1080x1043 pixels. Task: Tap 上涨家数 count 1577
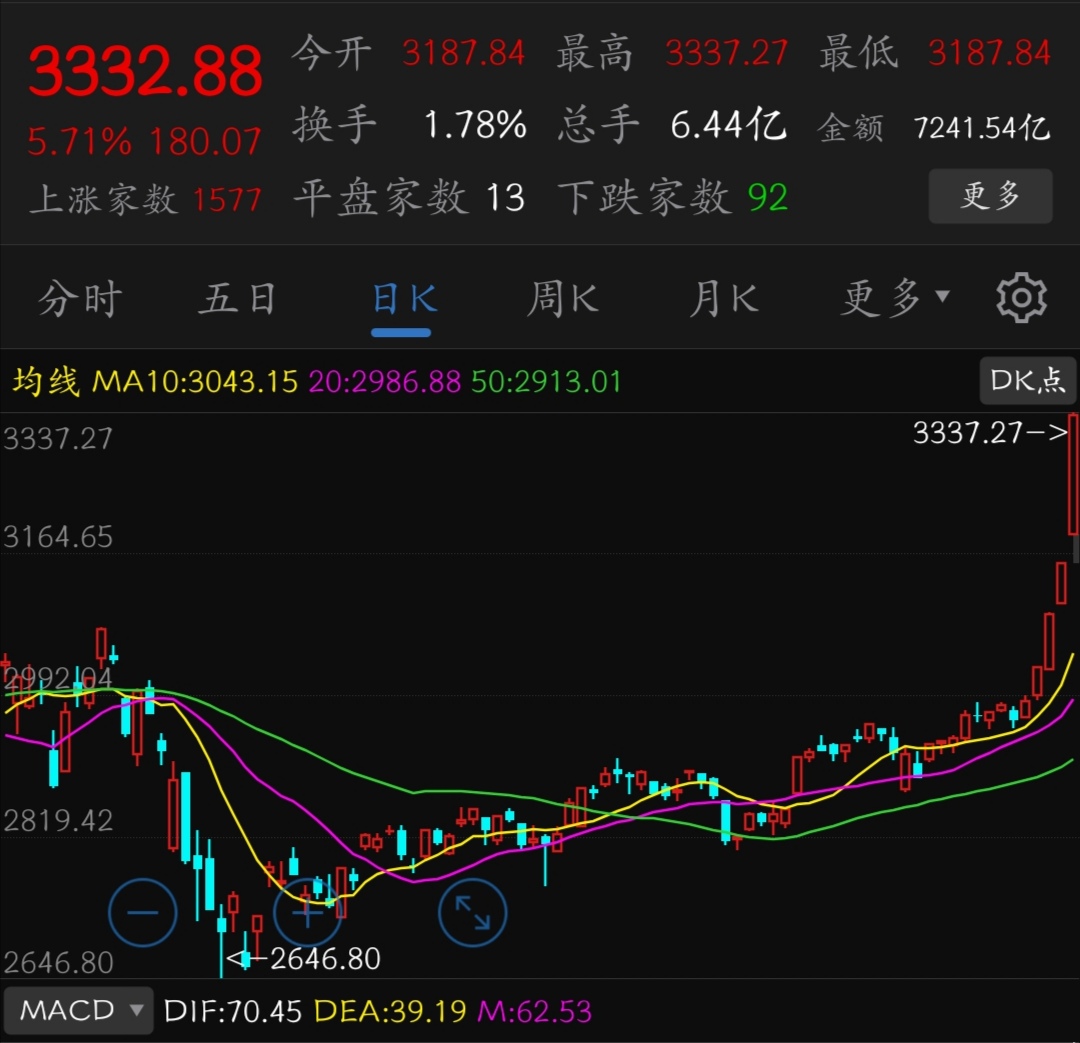tap(227, 200)
